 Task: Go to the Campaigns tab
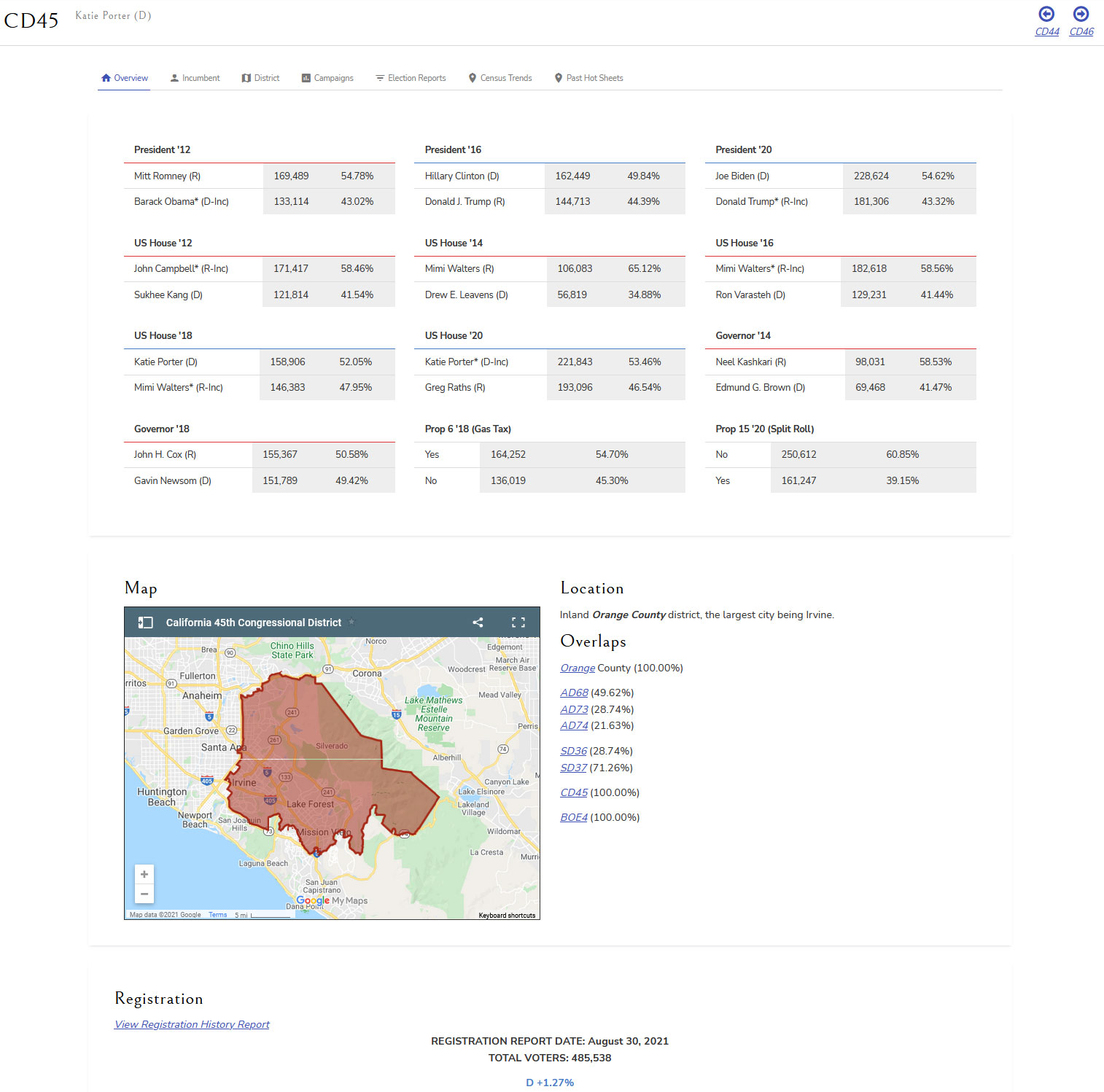pos(327,78)
